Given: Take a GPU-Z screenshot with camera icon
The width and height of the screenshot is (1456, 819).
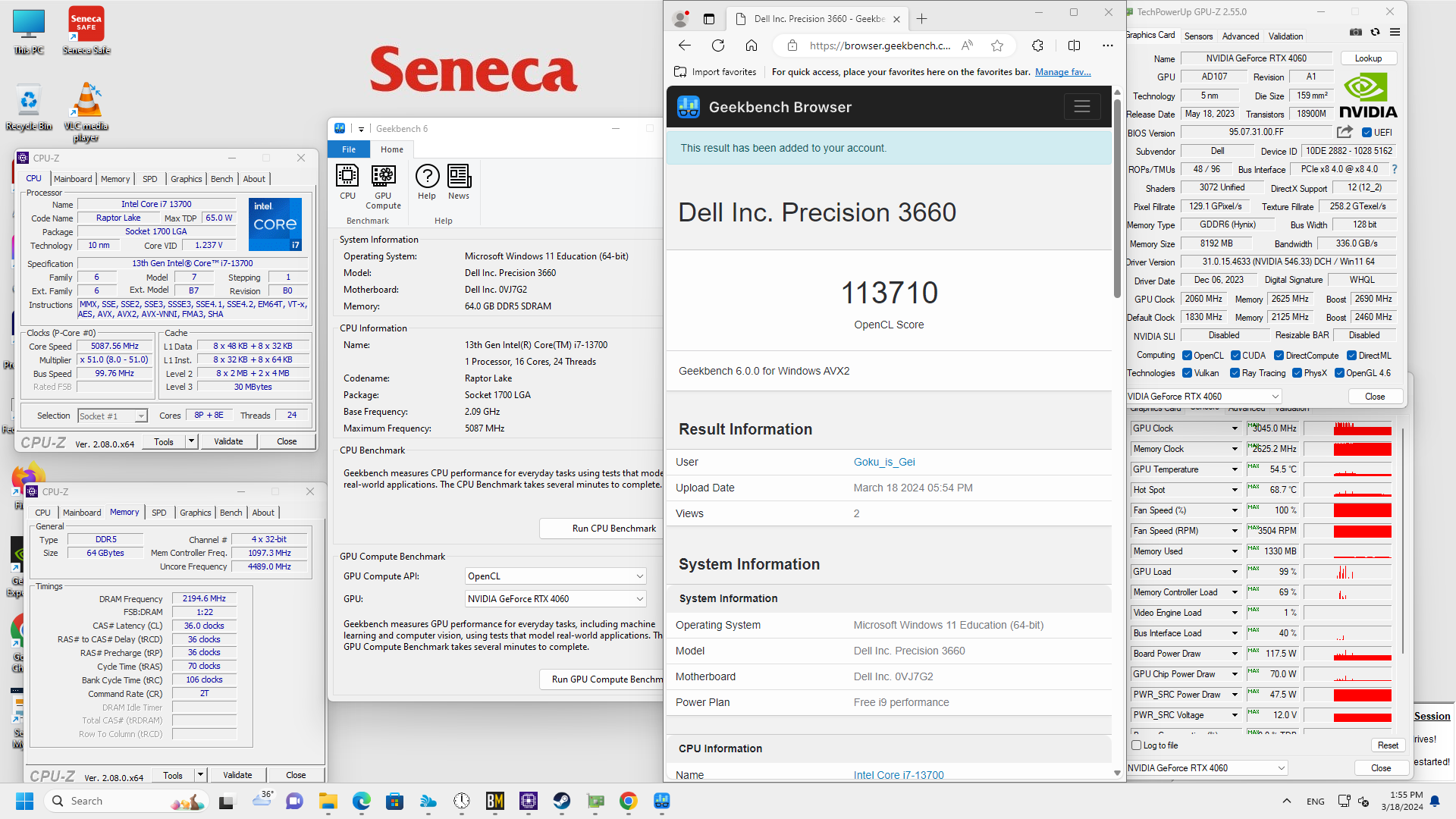Looking at the screenshot, I should click(x=1356, y=33).
